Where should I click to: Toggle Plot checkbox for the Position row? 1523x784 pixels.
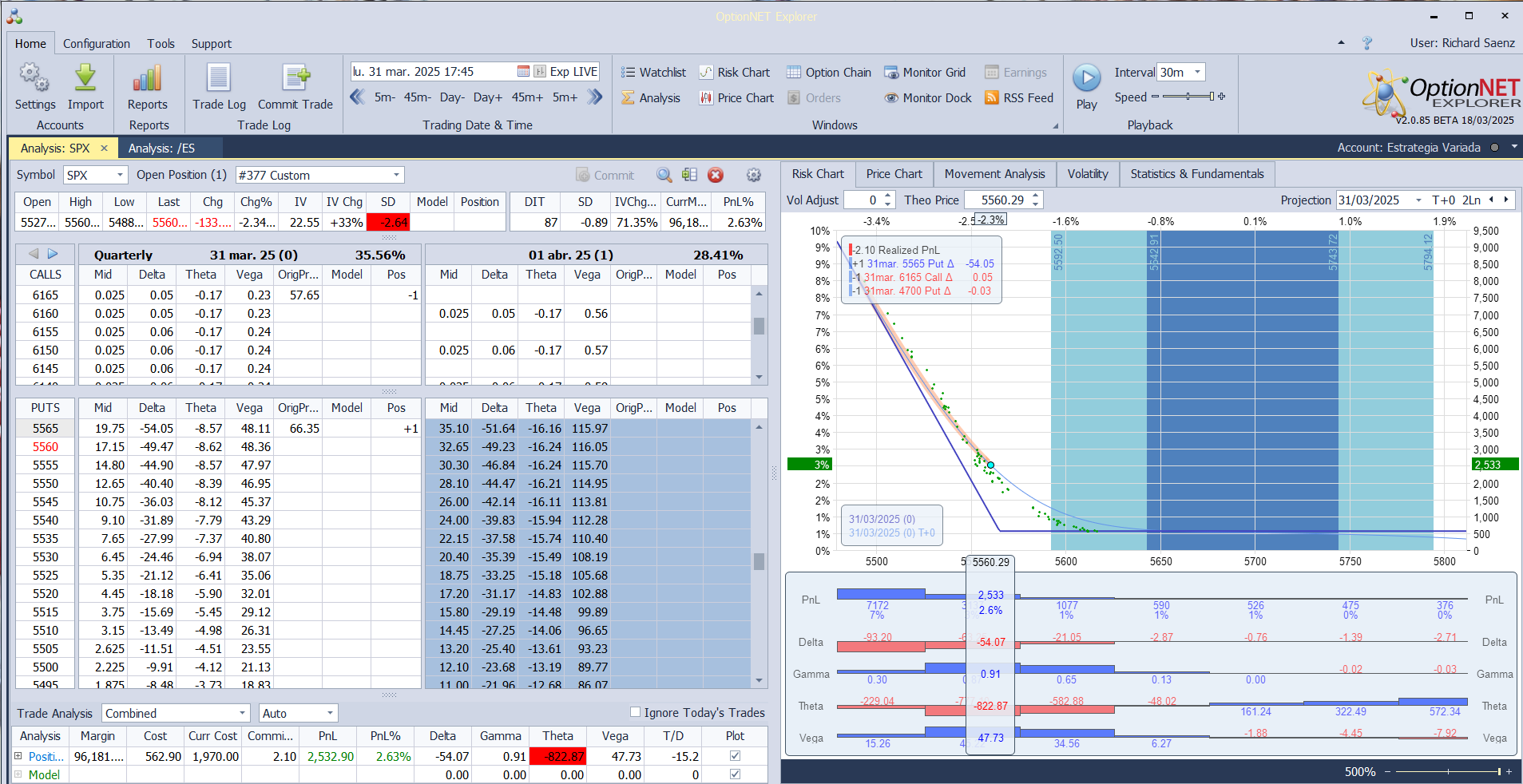point(735,755)
